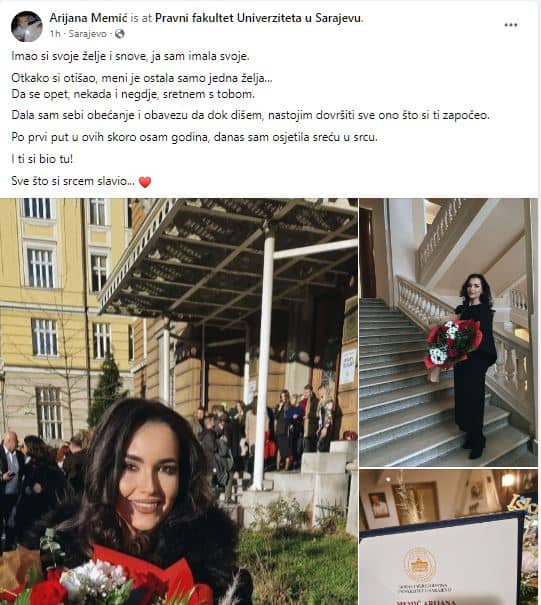This screenshot has width=541, height=605.
Task: Open the large selfie photo with flowers
Action: pyautogui.click(x=179, y=401)
